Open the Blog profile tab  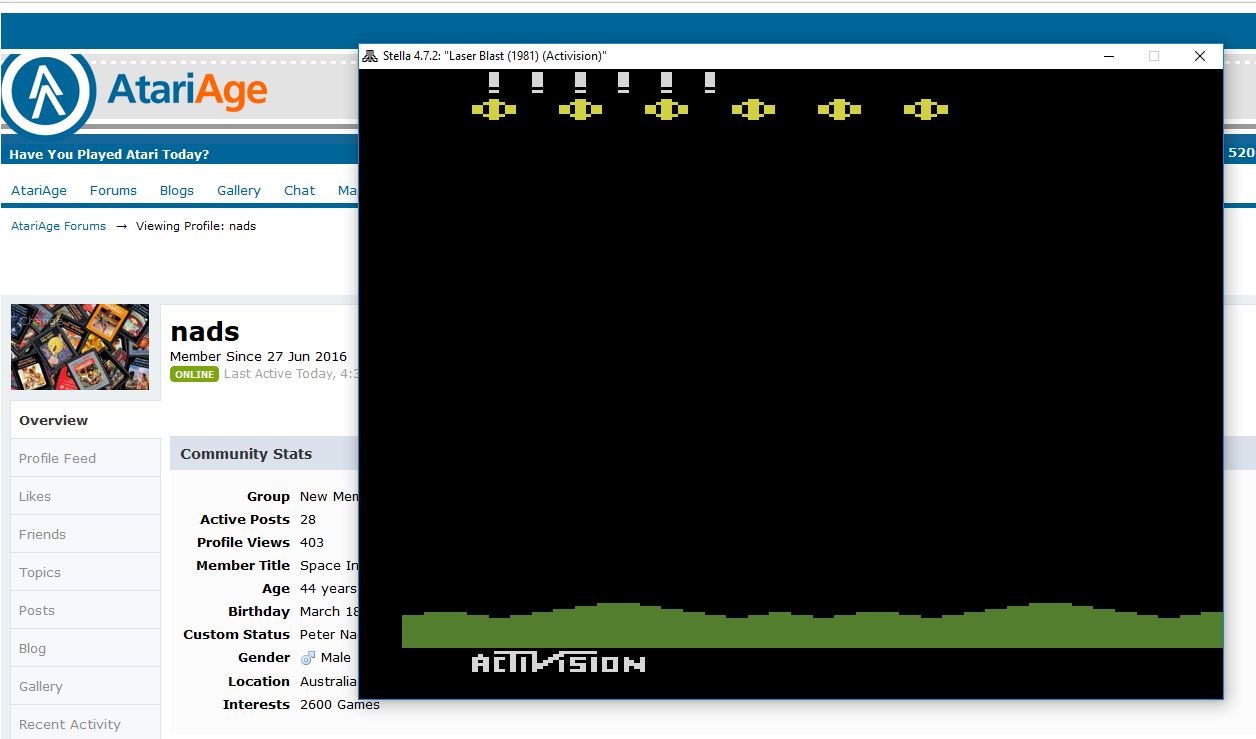click(86, 648)
